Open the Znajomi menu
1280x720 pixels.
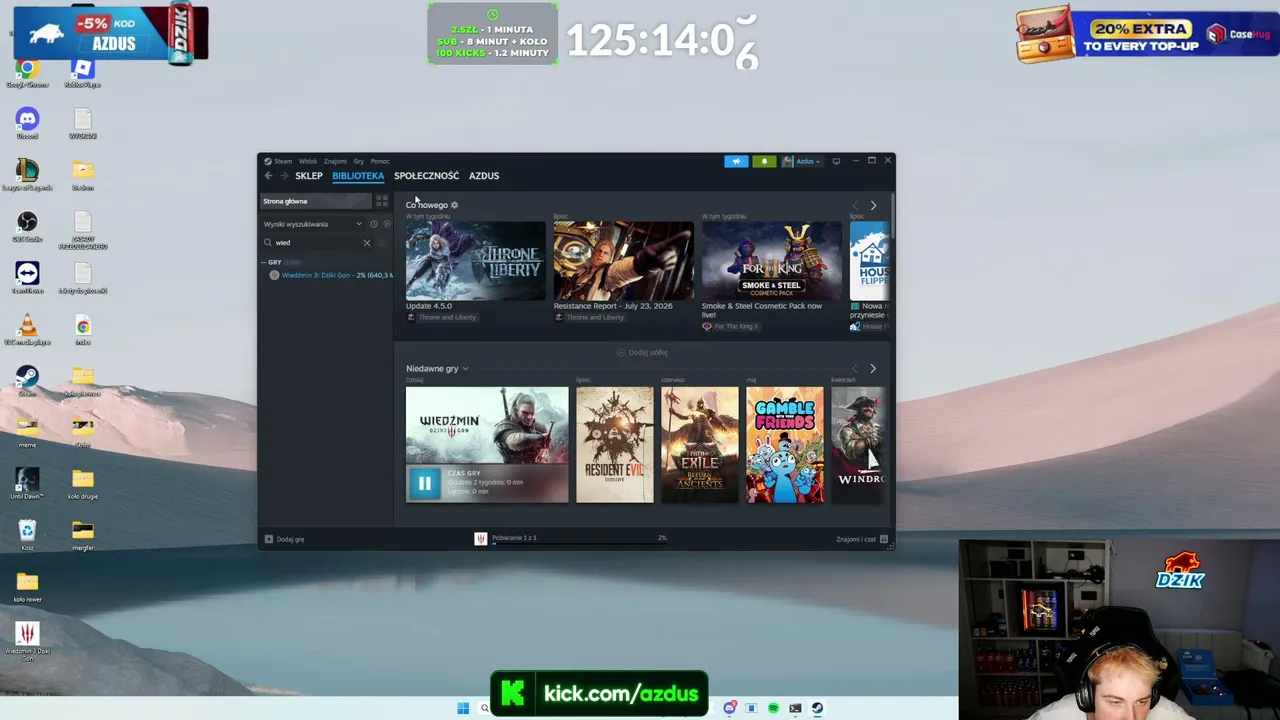(335, 161)
